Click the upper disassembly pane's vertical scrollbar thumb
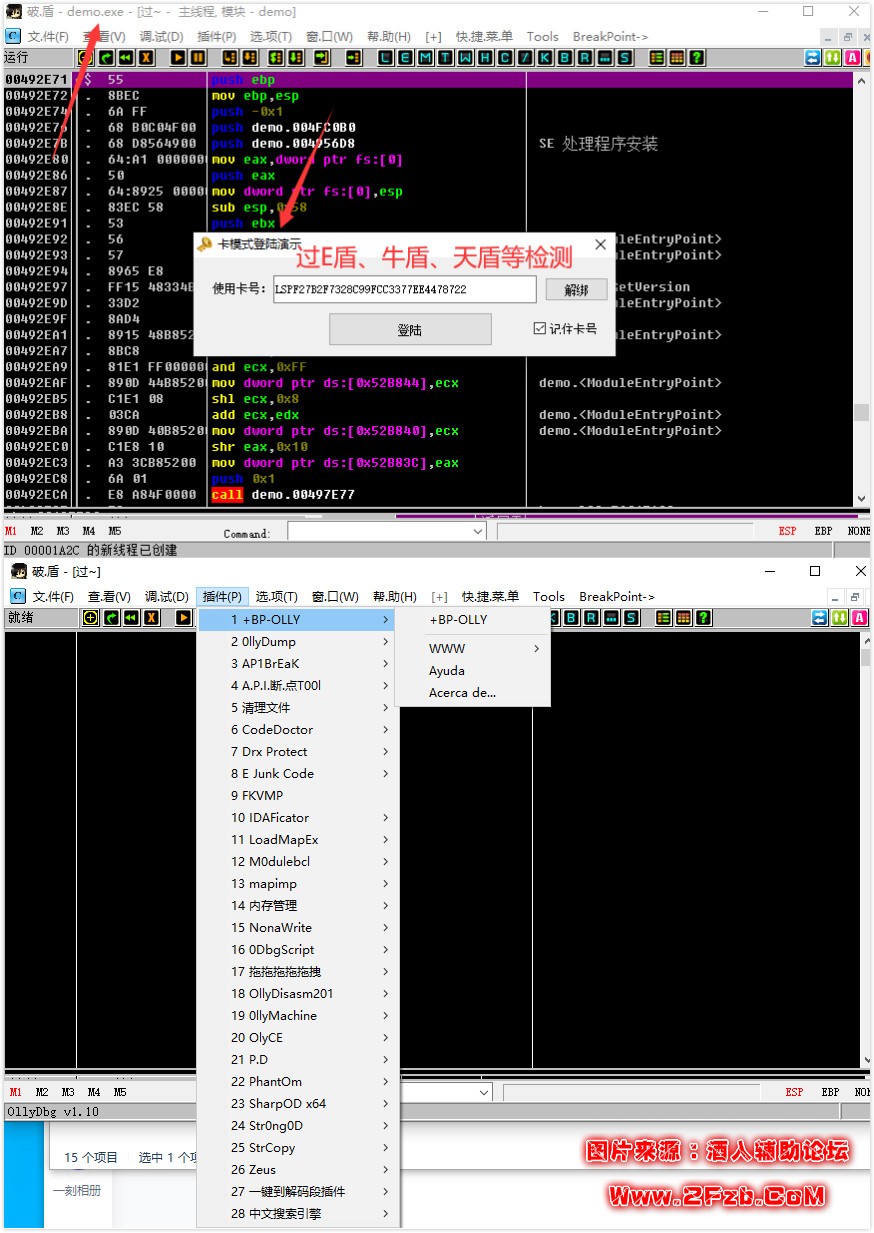The height and width of the screenshot is (1233, 874). coord(861,412)
